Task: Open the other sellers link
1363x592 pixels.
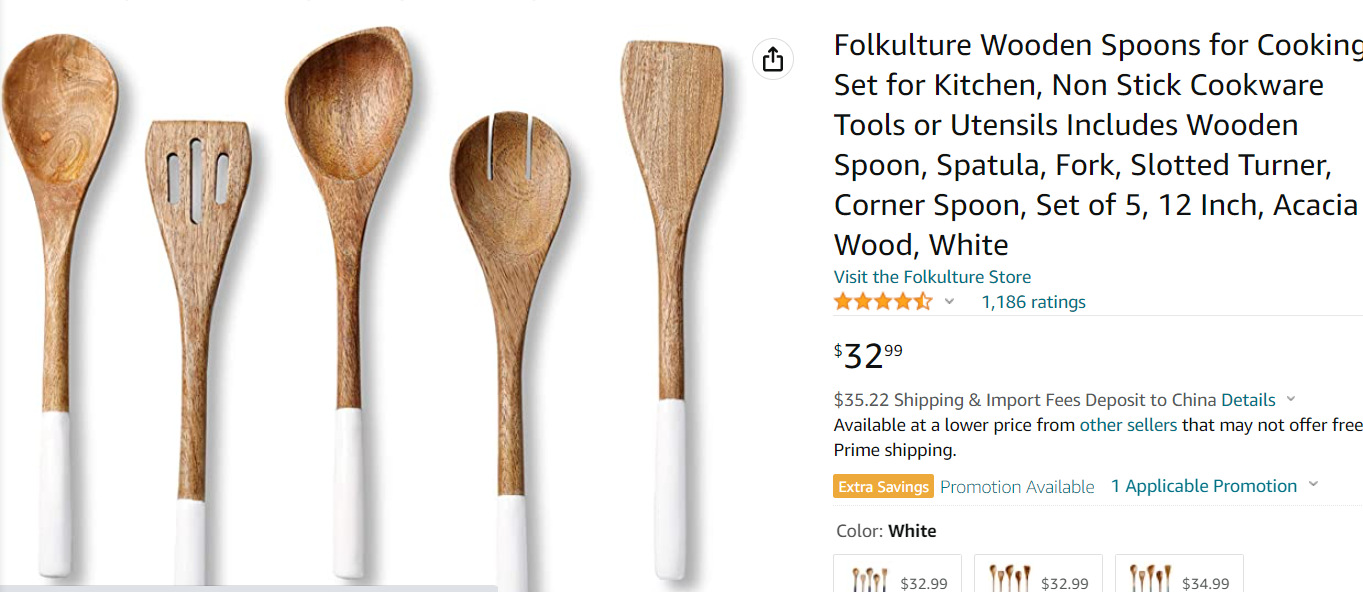Action: 1128,425
